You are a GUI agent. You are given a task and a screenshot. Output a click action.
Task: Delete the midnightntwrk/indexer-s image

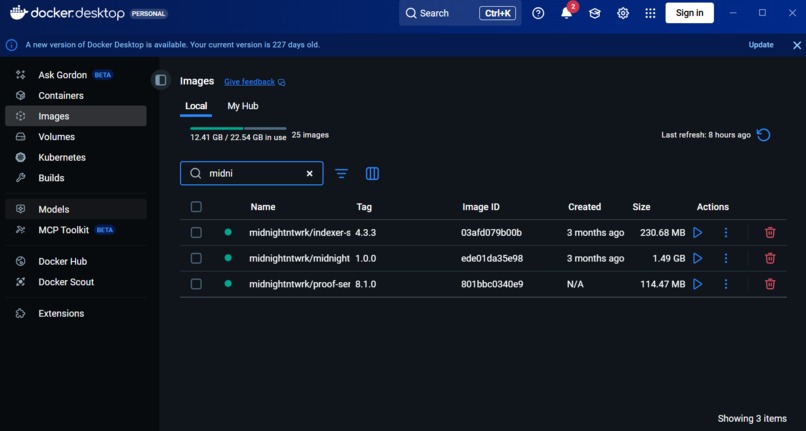(770, 232)
